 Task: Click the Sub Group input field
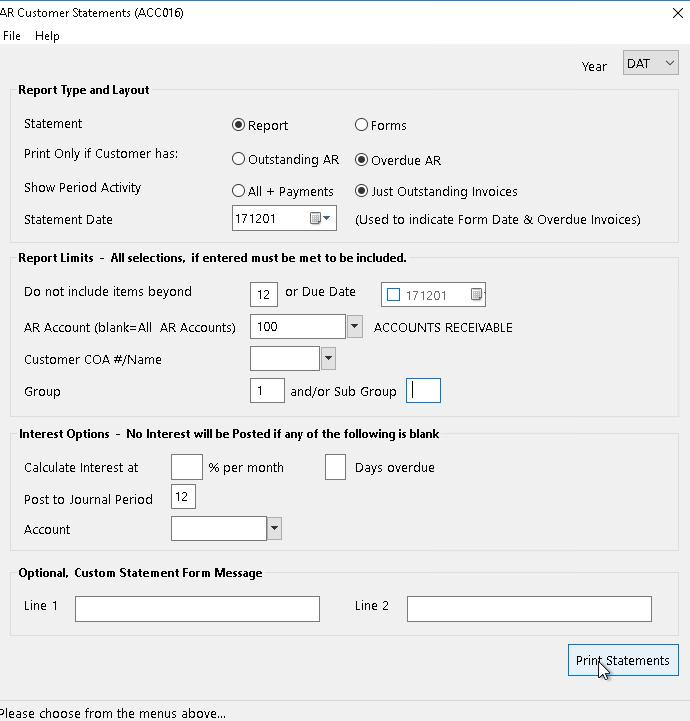423,390
